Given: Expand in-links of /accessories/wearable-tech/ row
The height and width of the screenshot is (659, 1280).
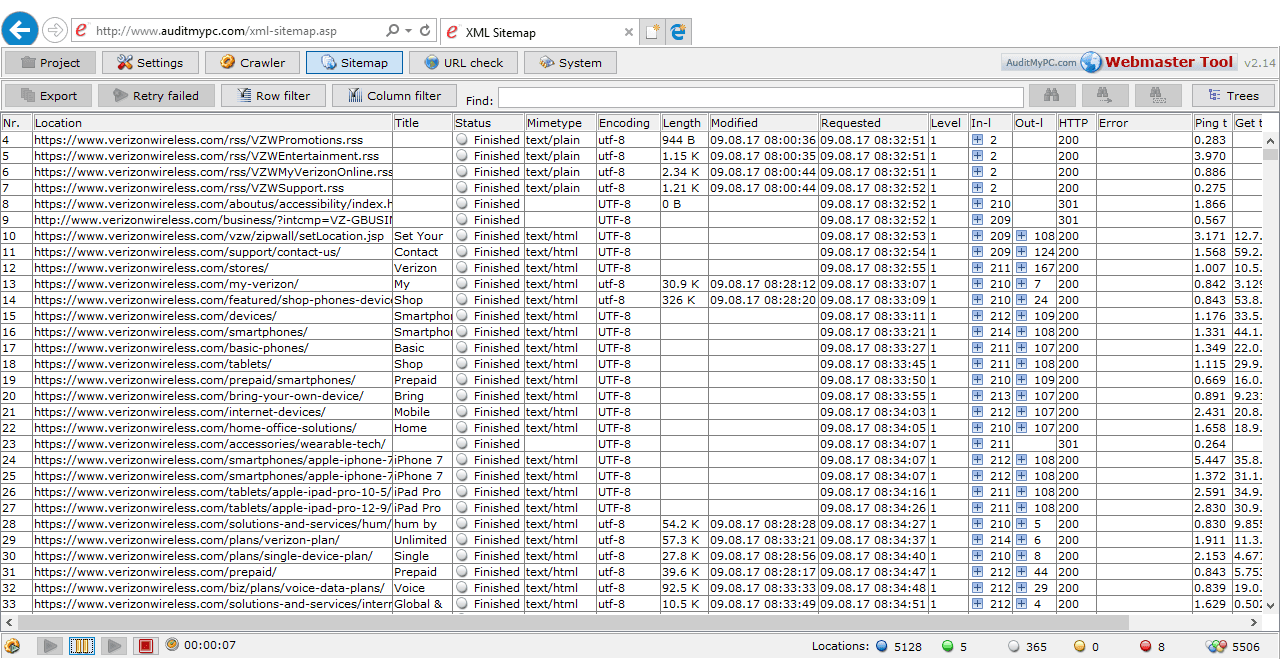Looking at the screenshot, I should pos(977,444).
